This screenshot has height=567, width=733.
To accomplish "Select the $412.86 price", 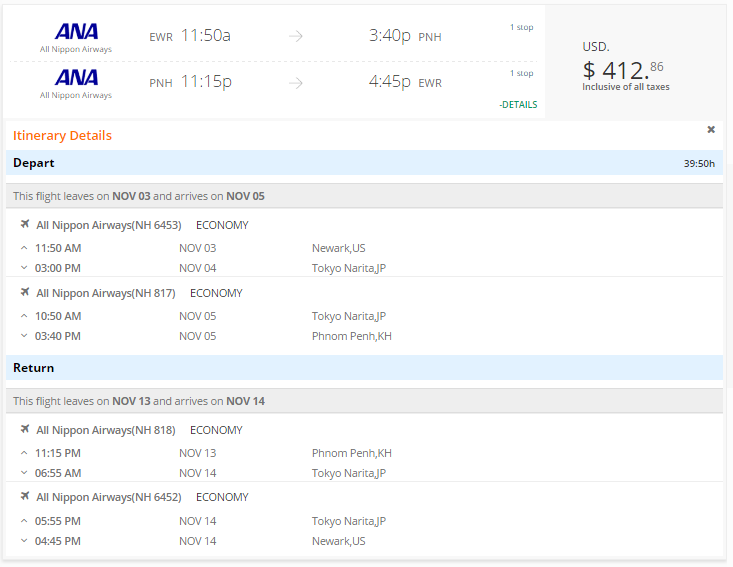I will pyautogui.click(x=623, y=71).
